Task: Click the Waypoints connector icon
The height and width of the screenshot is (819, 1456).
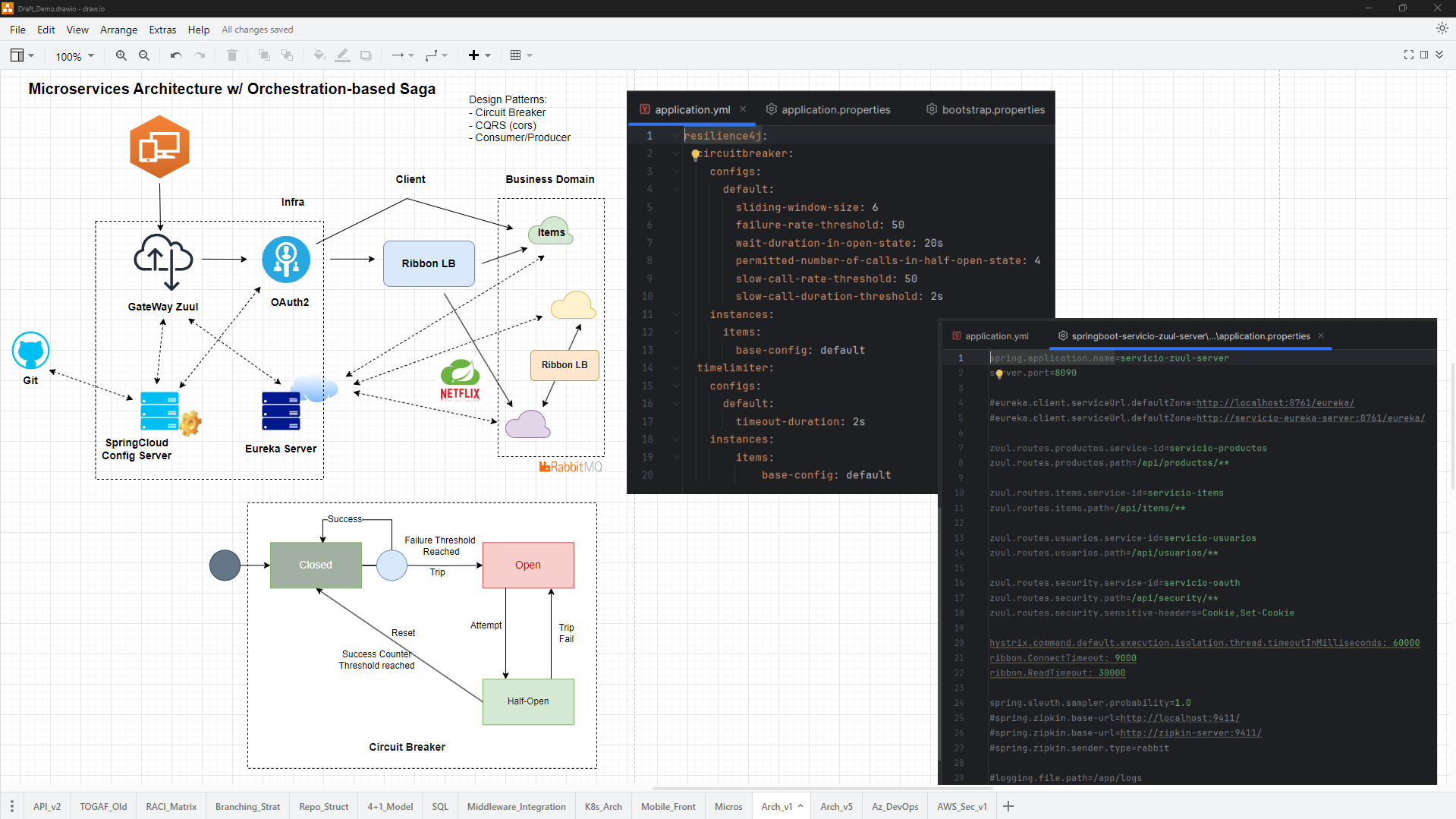Action: coord(432,55)
